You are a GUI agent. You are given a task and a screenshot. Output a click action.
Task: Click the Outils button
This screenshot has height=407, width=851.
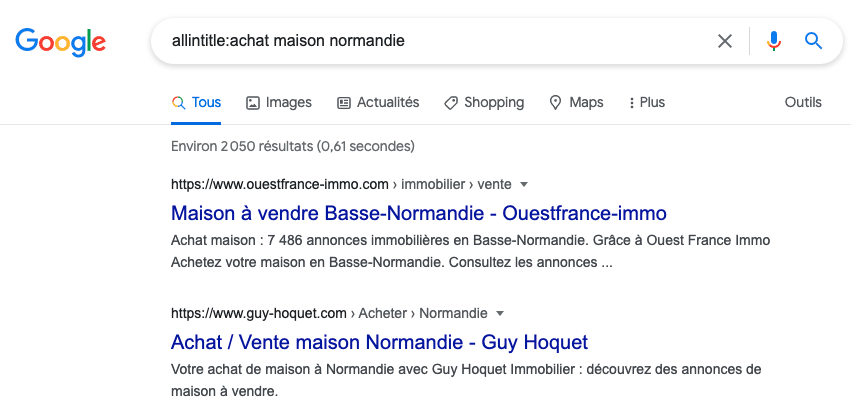click(x=803, y=103)
